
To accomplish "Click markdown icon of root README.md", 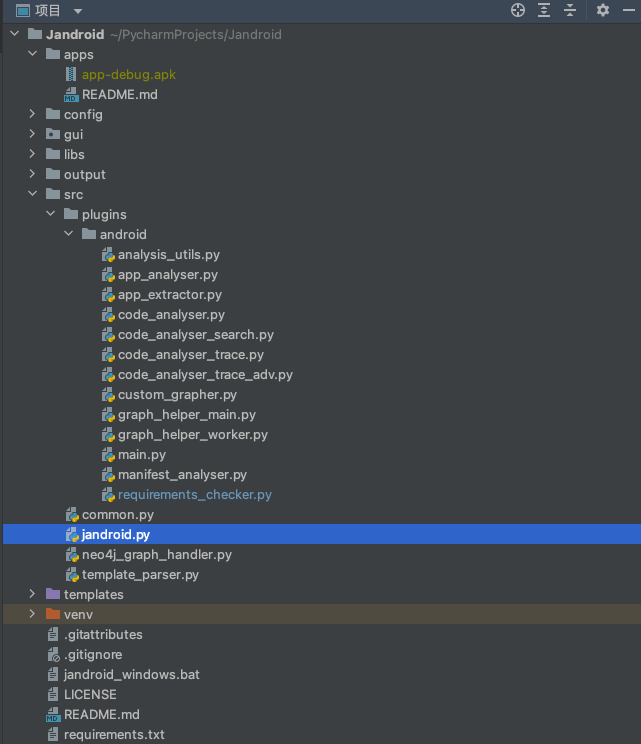I will (x=53, y=714).
